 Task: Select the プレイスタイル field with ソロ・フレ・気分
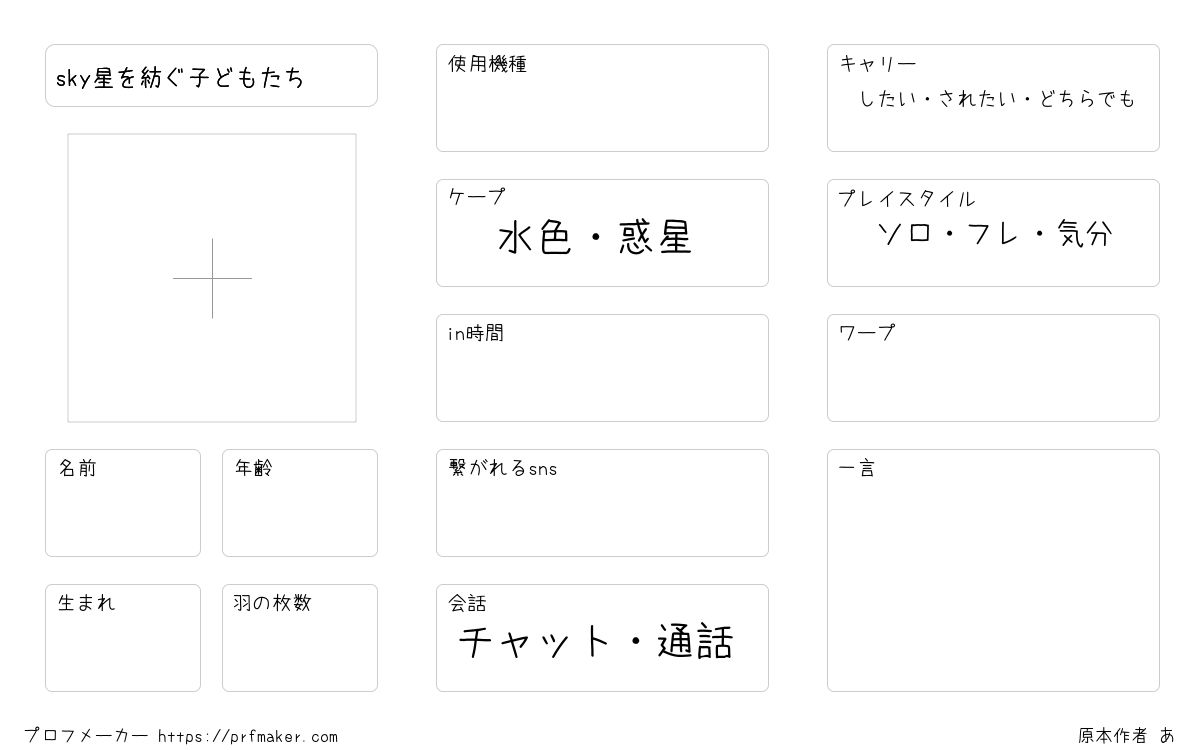click(x=993, y=233)
